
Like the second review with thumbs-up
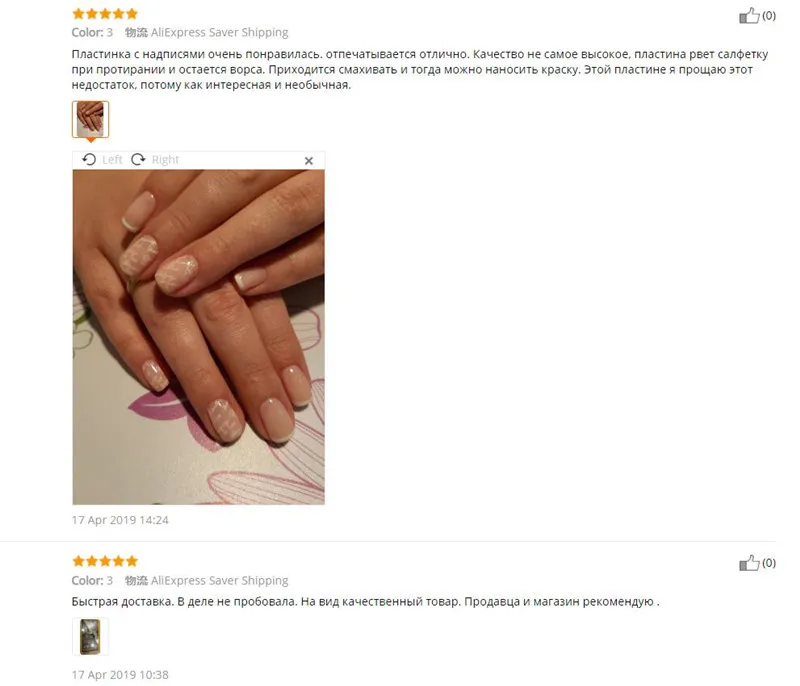pos(749,563)
